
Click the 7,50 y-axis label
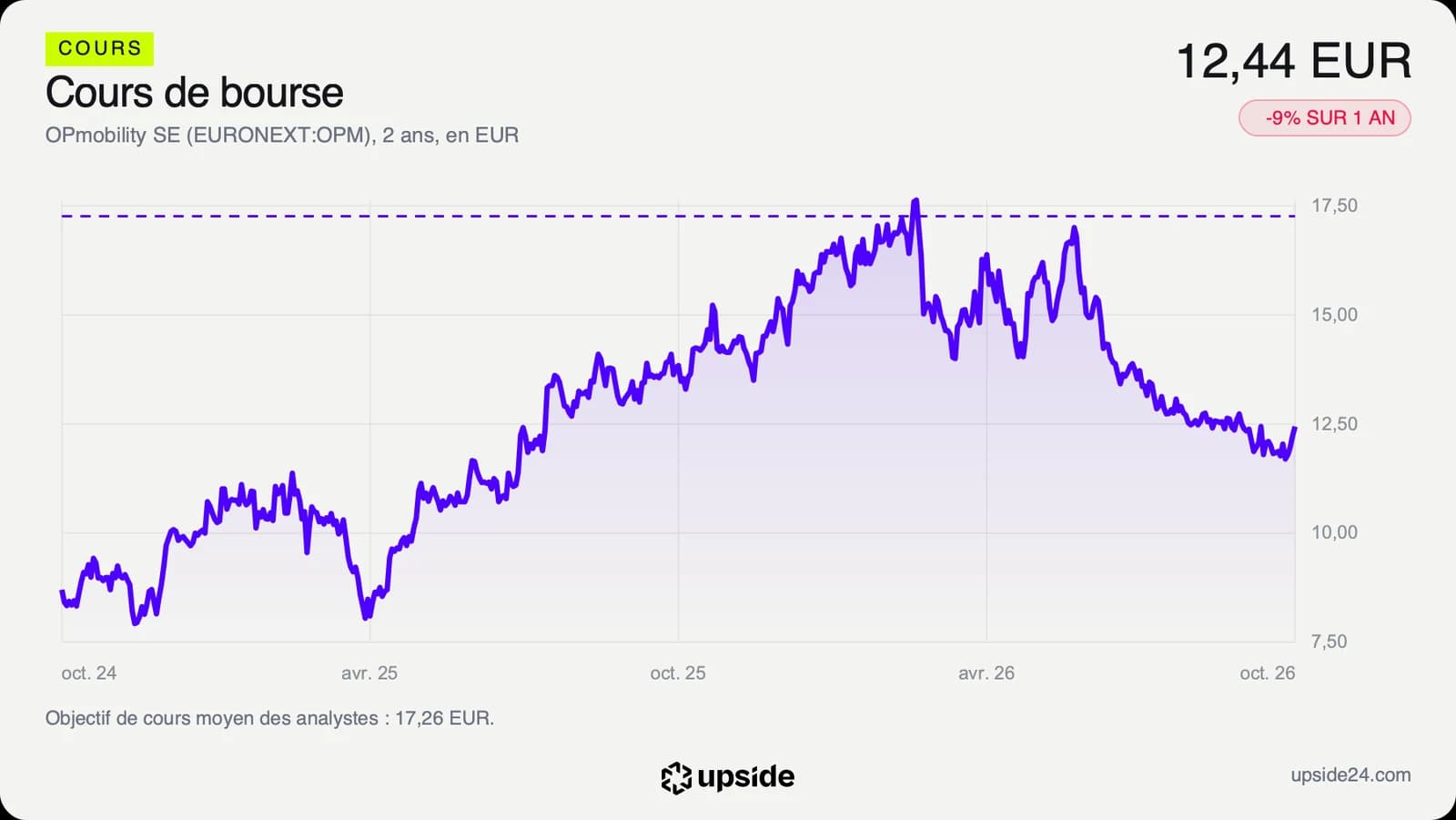(1330, 642)
